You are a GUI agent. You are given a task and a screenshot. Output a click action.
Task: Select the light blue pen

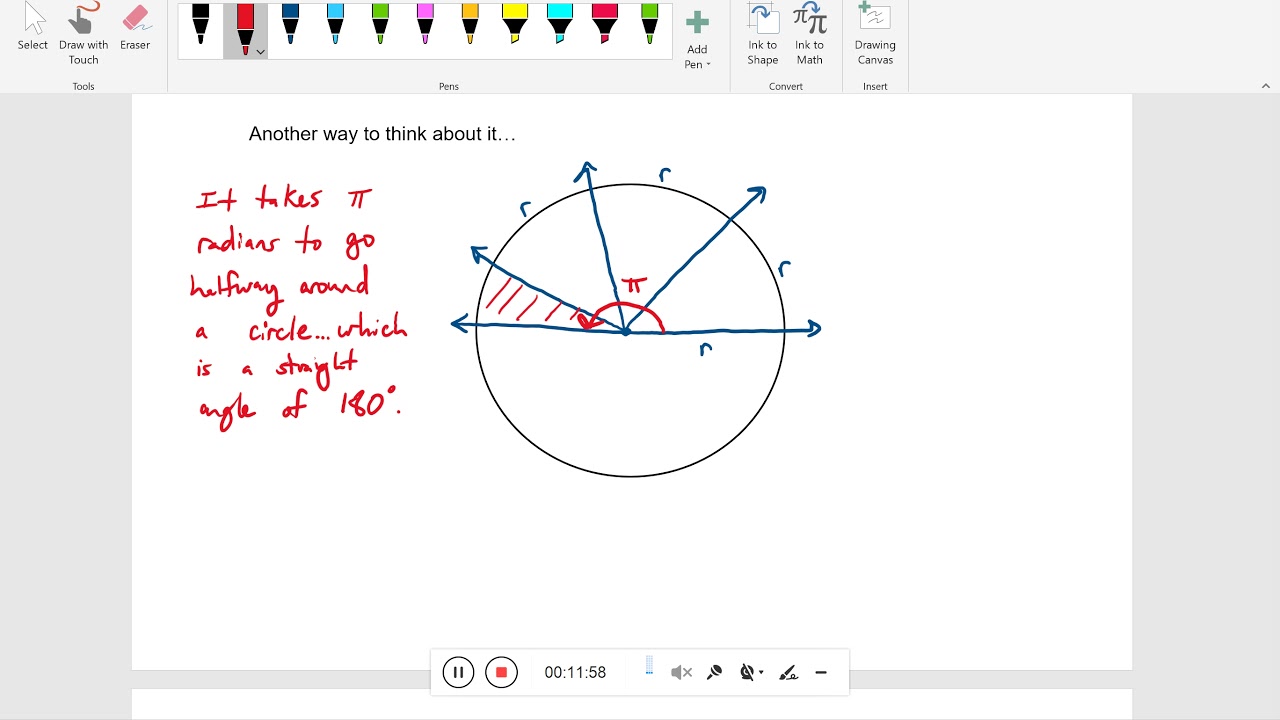[x=335, y=25]
